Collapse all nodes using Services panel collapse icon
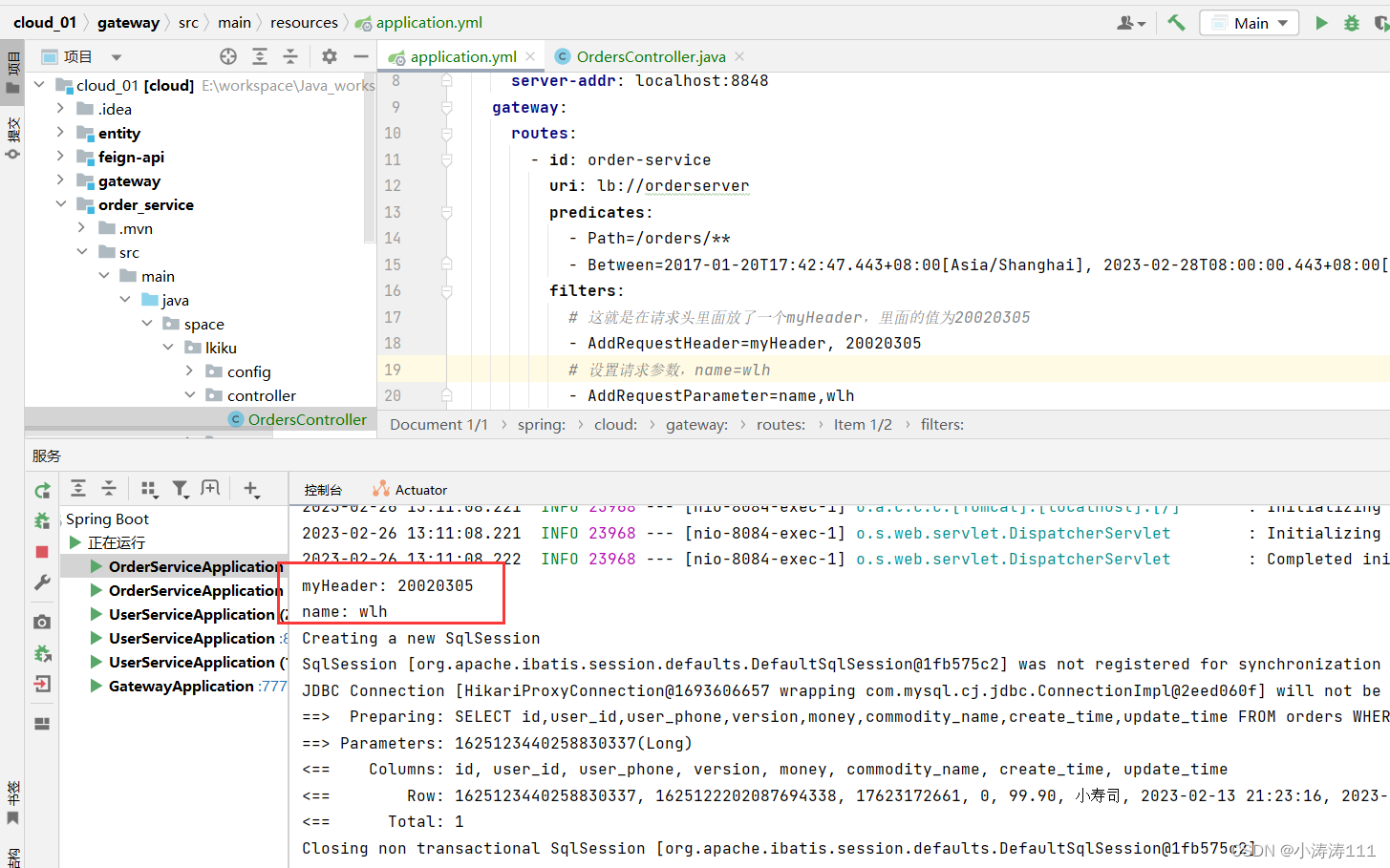The width and height of the screenshot is (1390, 868). click(109, 488)
